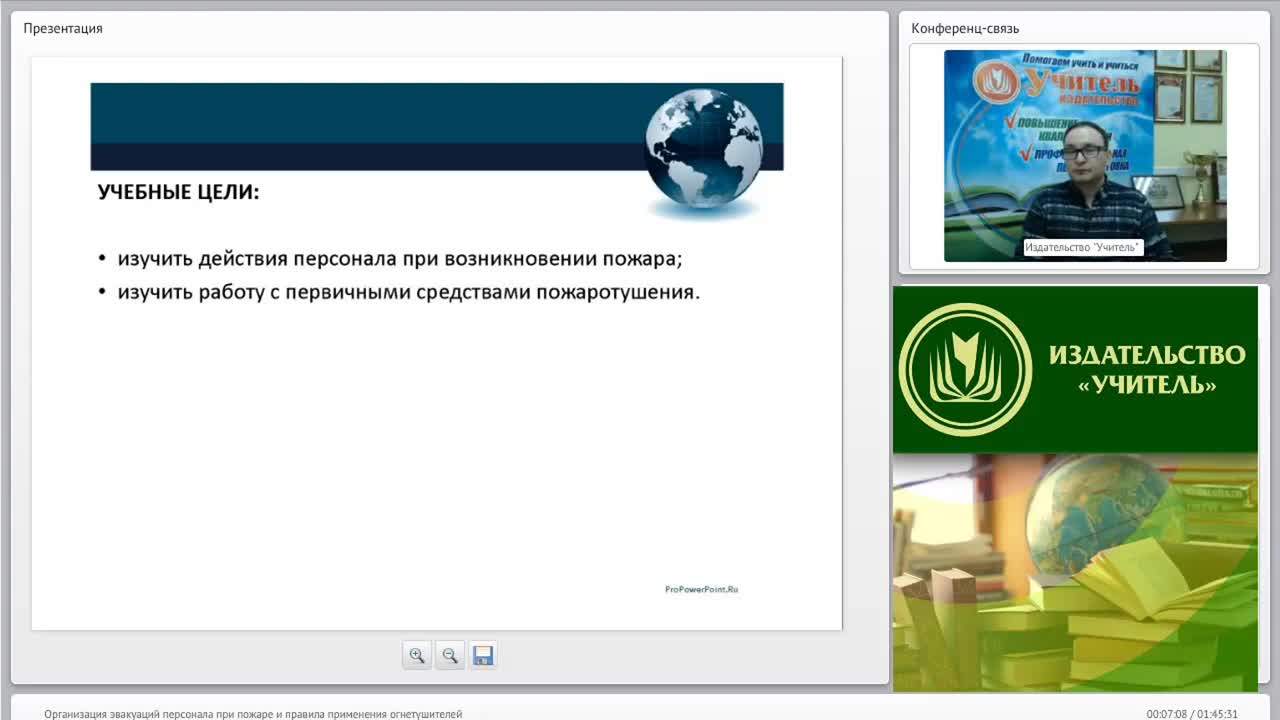Screen dimensions: 1280x720
Task: Click the speaker's webcam video feed
Action: [x=1085, y=156]
